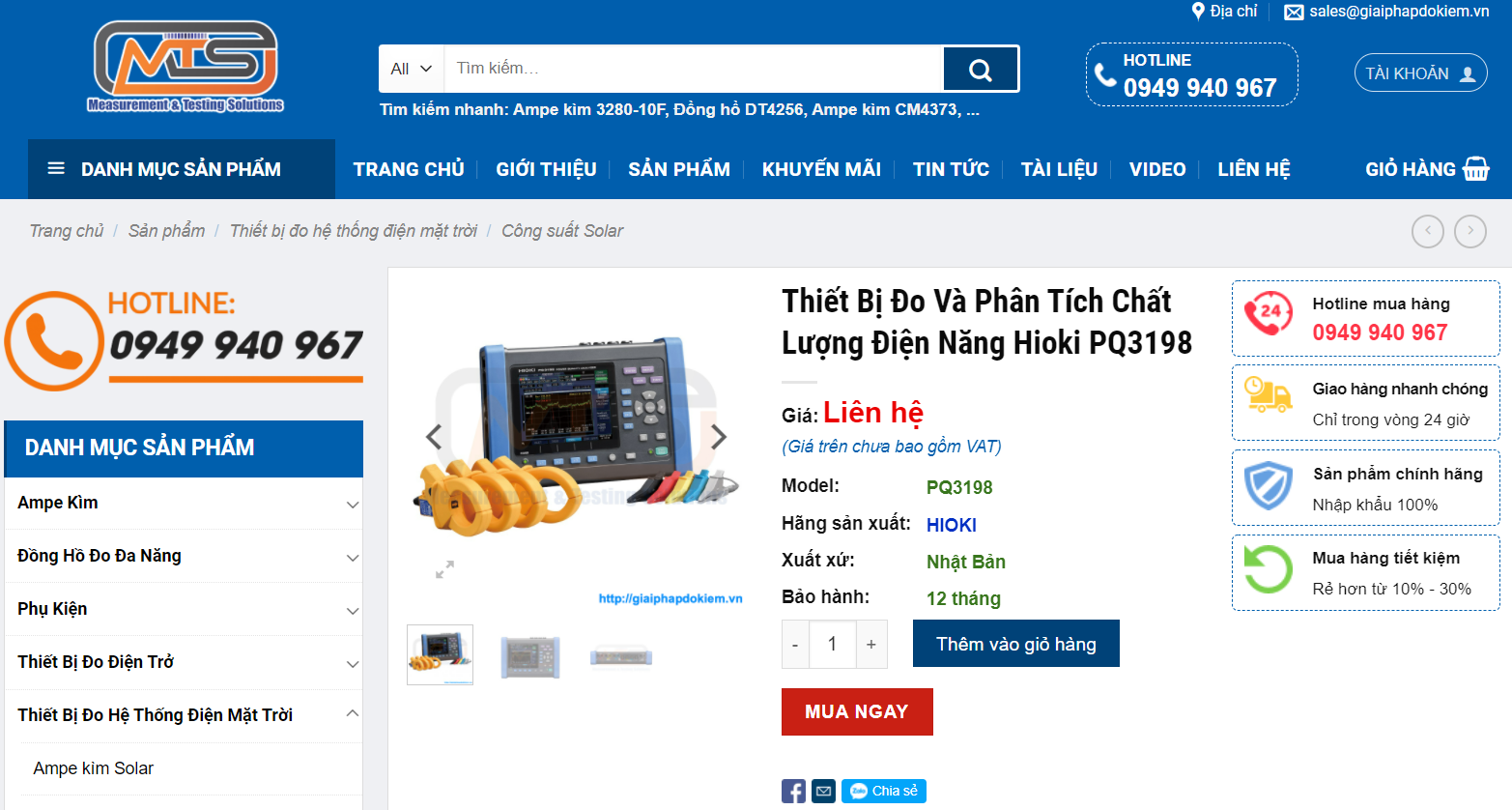Click the Zalo Chia sẻ share button

point(884,792)
